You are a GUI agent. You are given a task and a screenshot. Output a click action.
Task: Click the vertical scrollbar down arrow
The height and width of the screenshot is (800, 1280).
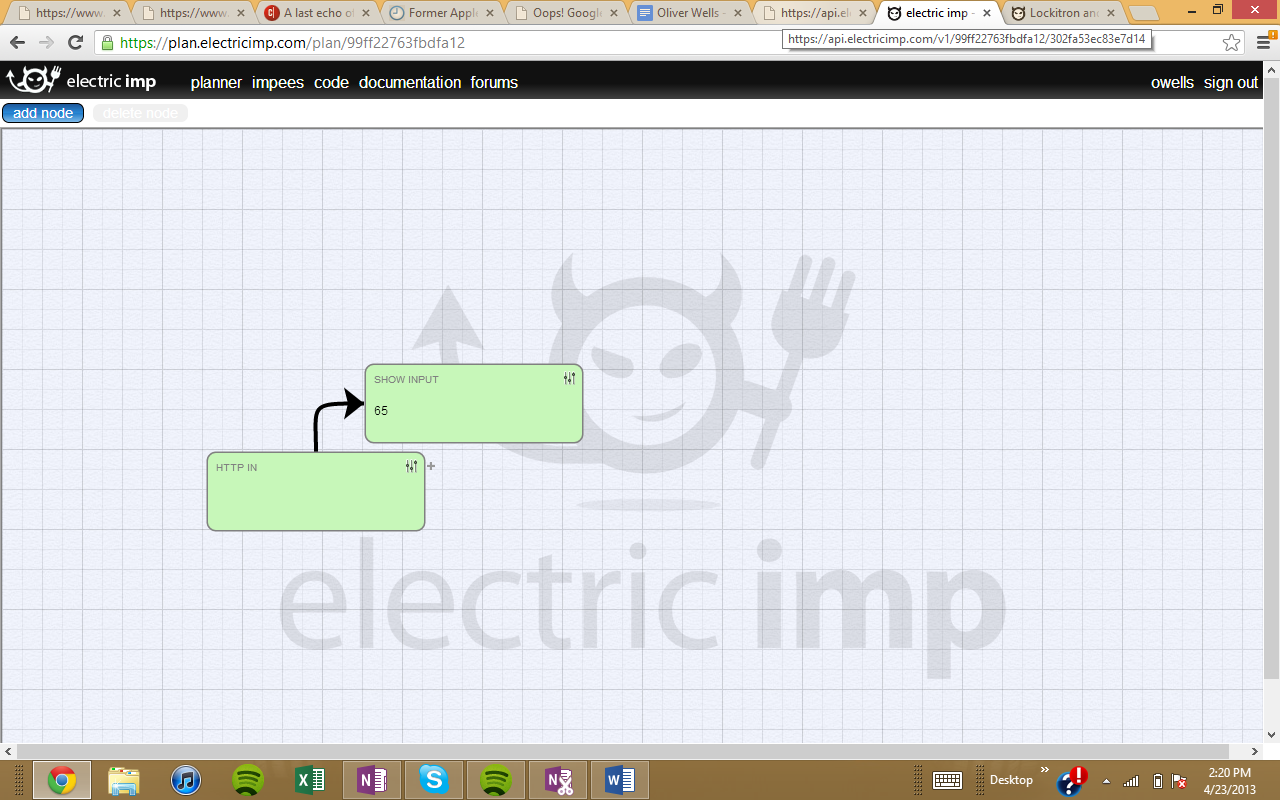pyautogui.click(x=1272, y=736)
